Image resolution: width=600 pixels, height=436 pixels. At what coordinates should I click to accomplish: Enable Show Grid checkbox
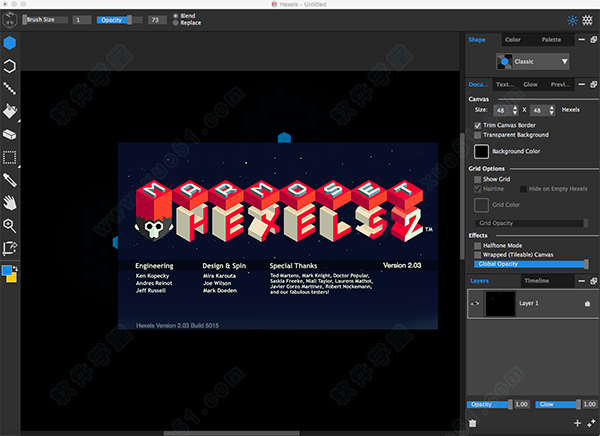click(x=478, y=179)
